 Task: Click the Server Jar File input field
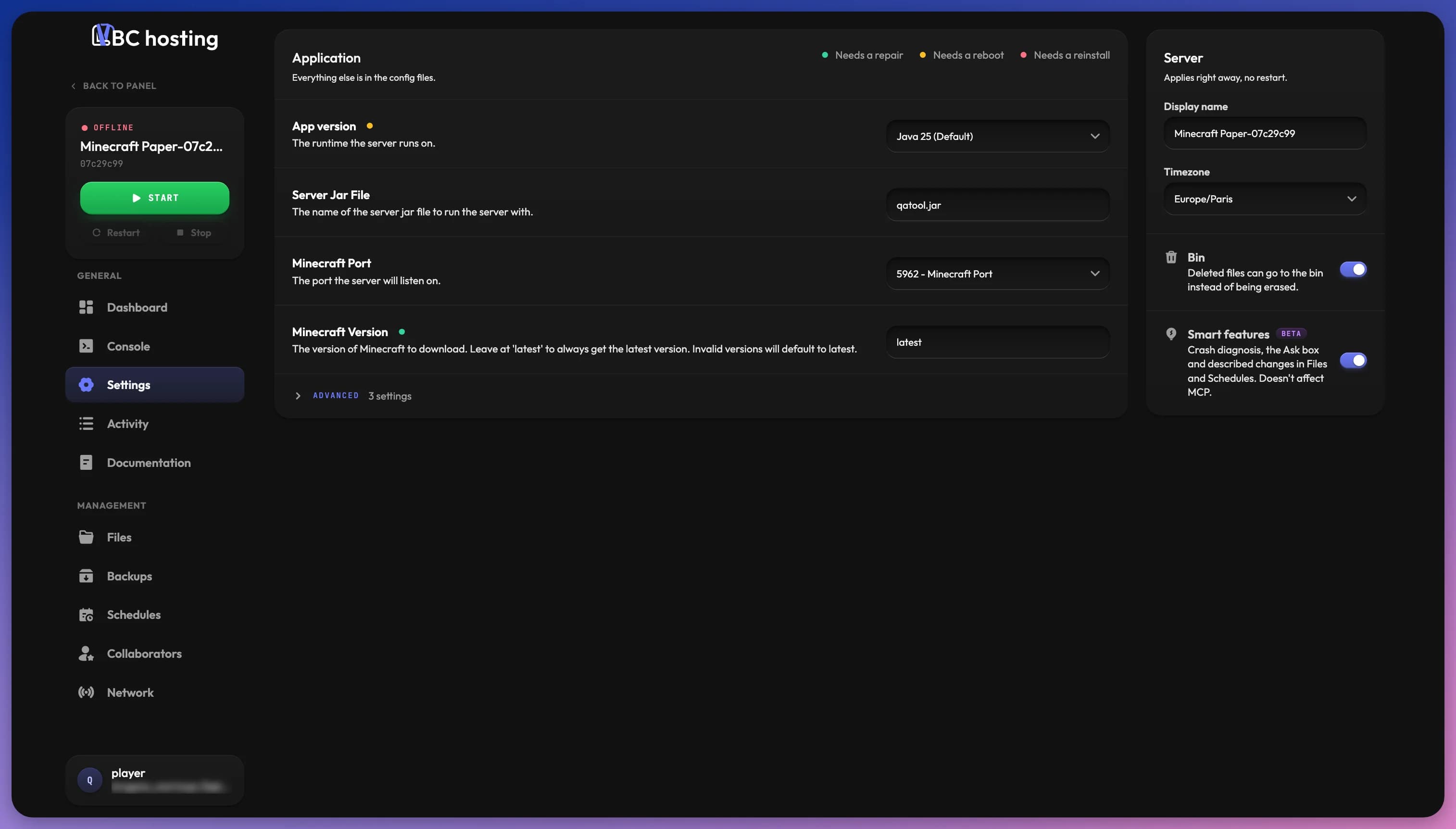[998, 205]
